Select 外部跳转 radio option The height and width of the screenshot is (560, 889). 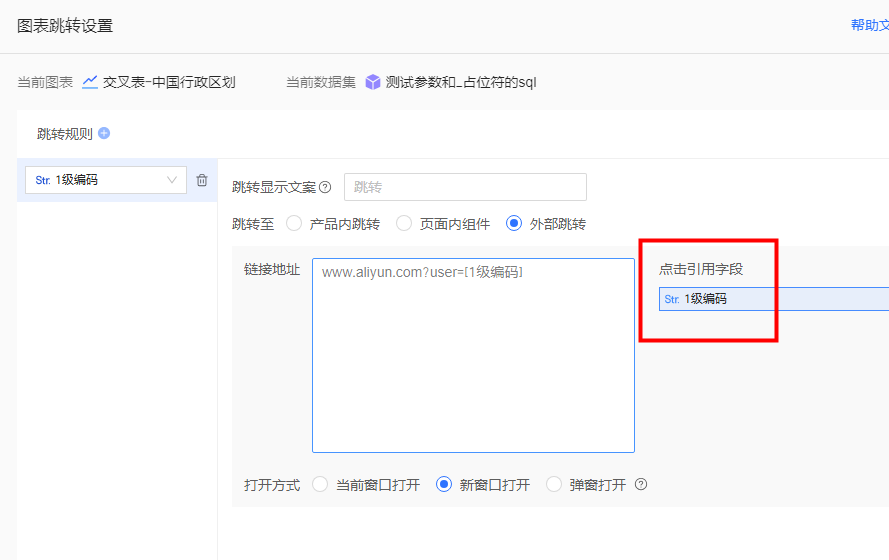click(x=514, y=224)
